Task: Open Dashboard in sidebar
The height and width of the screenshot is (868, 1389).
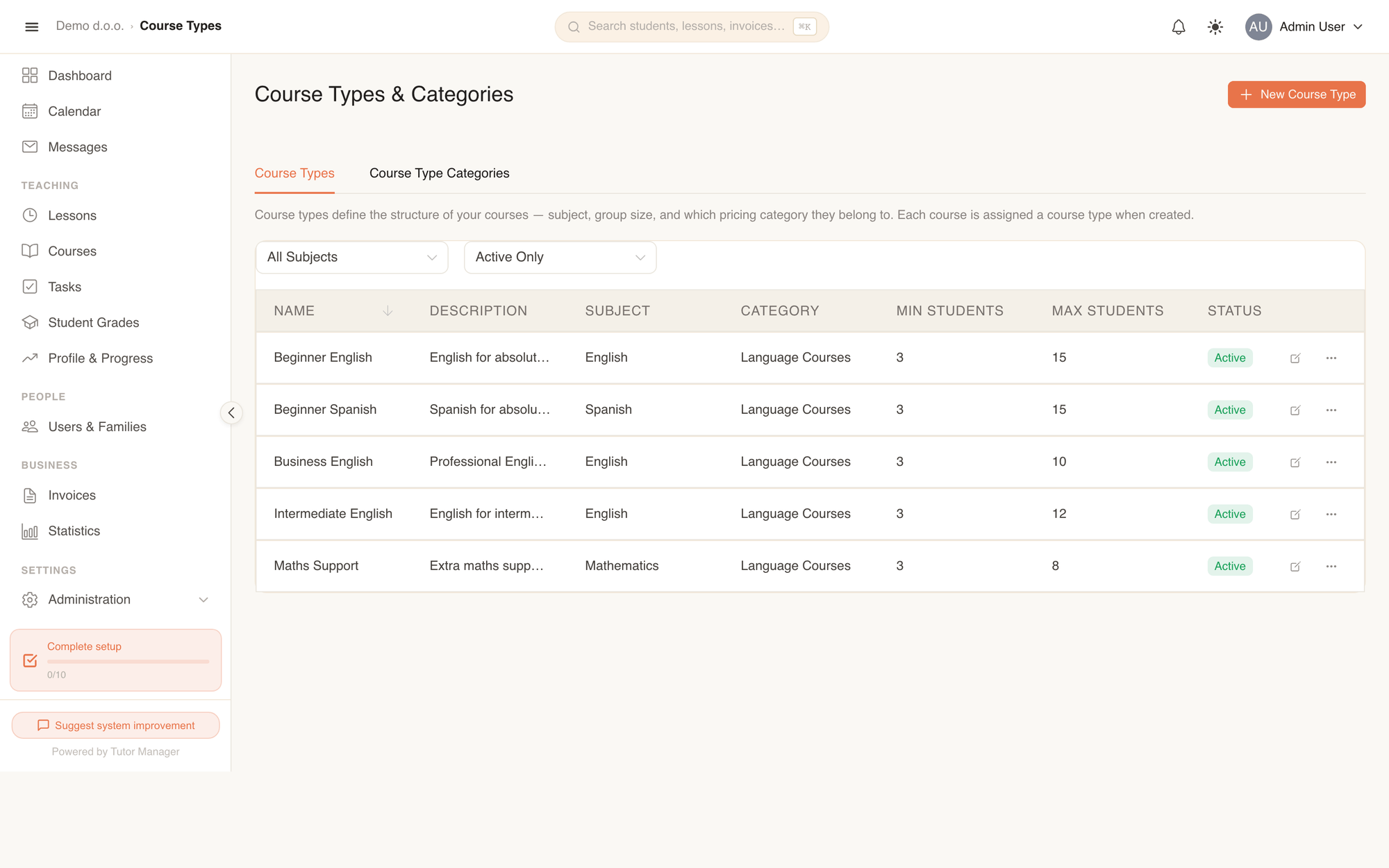Action: [x=115, y=75]
